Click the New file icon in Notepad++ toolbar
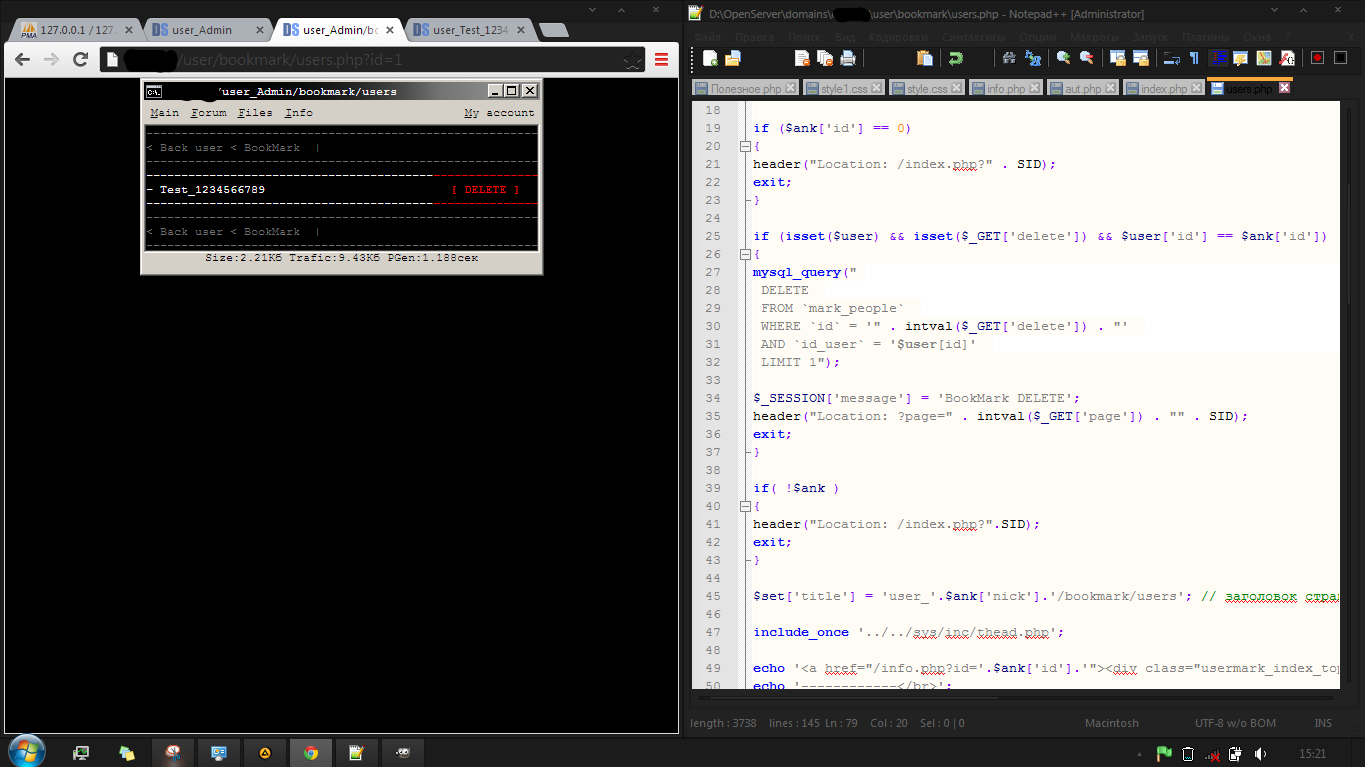The image size is (1365, 767). (x=711, y=58)
